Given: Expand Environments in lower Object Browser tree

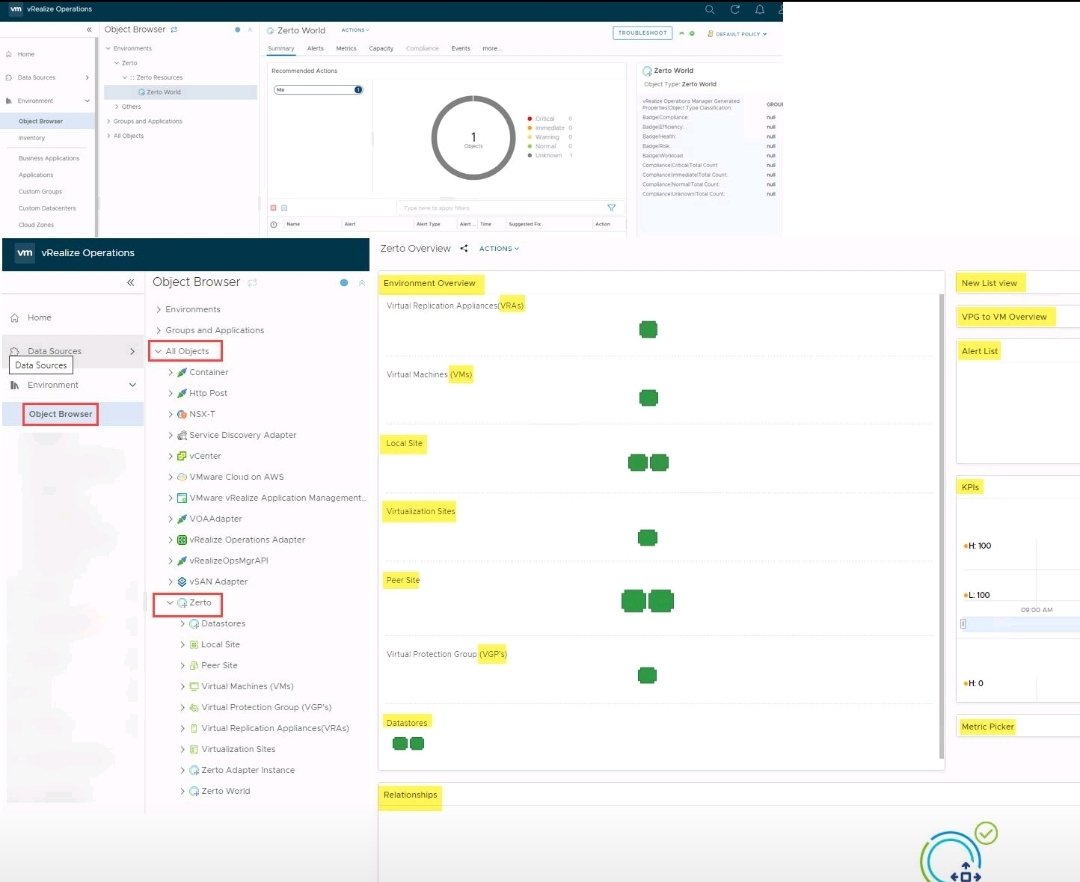Looking at the screenshot, I should point(158,310).
